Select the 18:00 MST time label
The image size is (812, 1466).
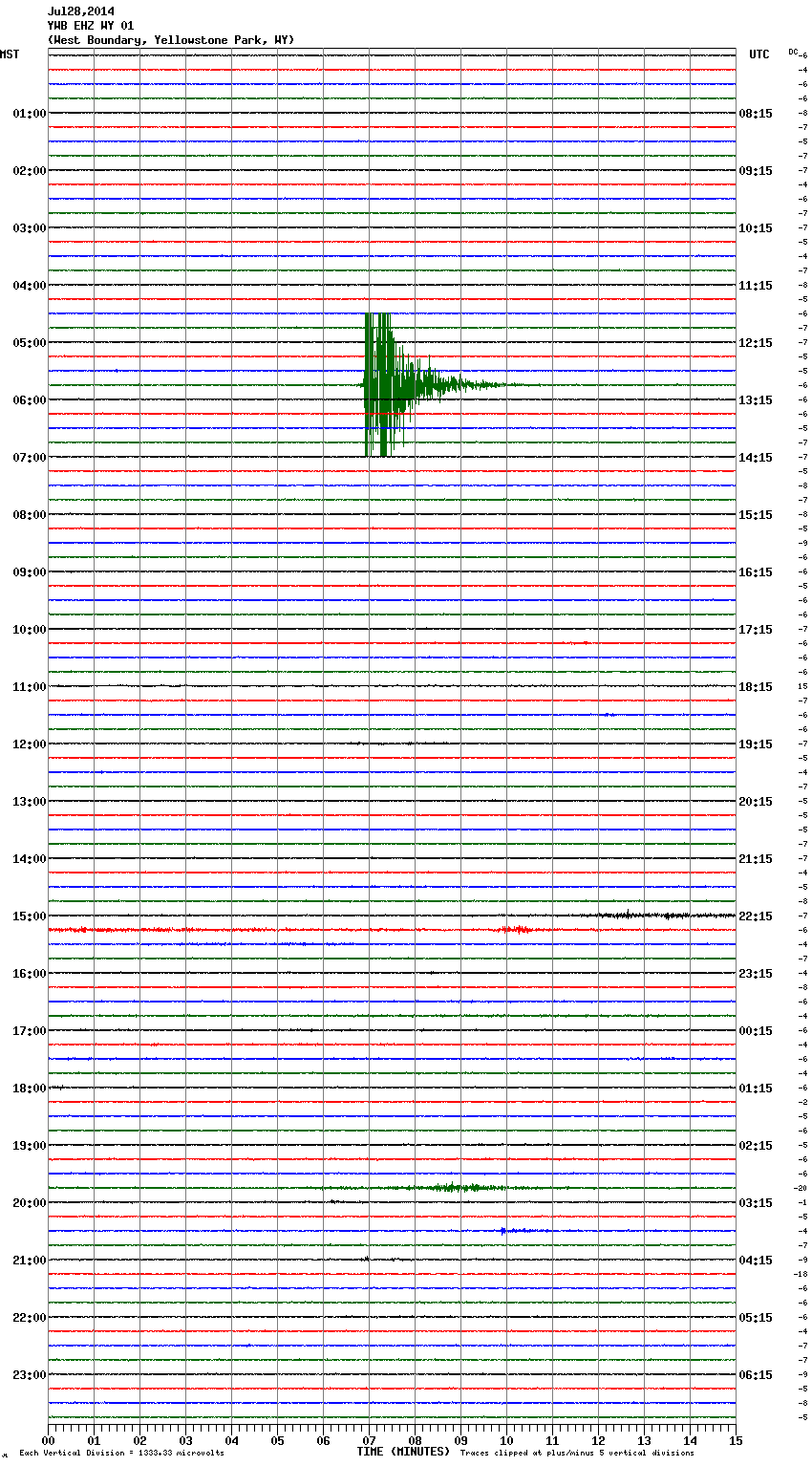30,1089
